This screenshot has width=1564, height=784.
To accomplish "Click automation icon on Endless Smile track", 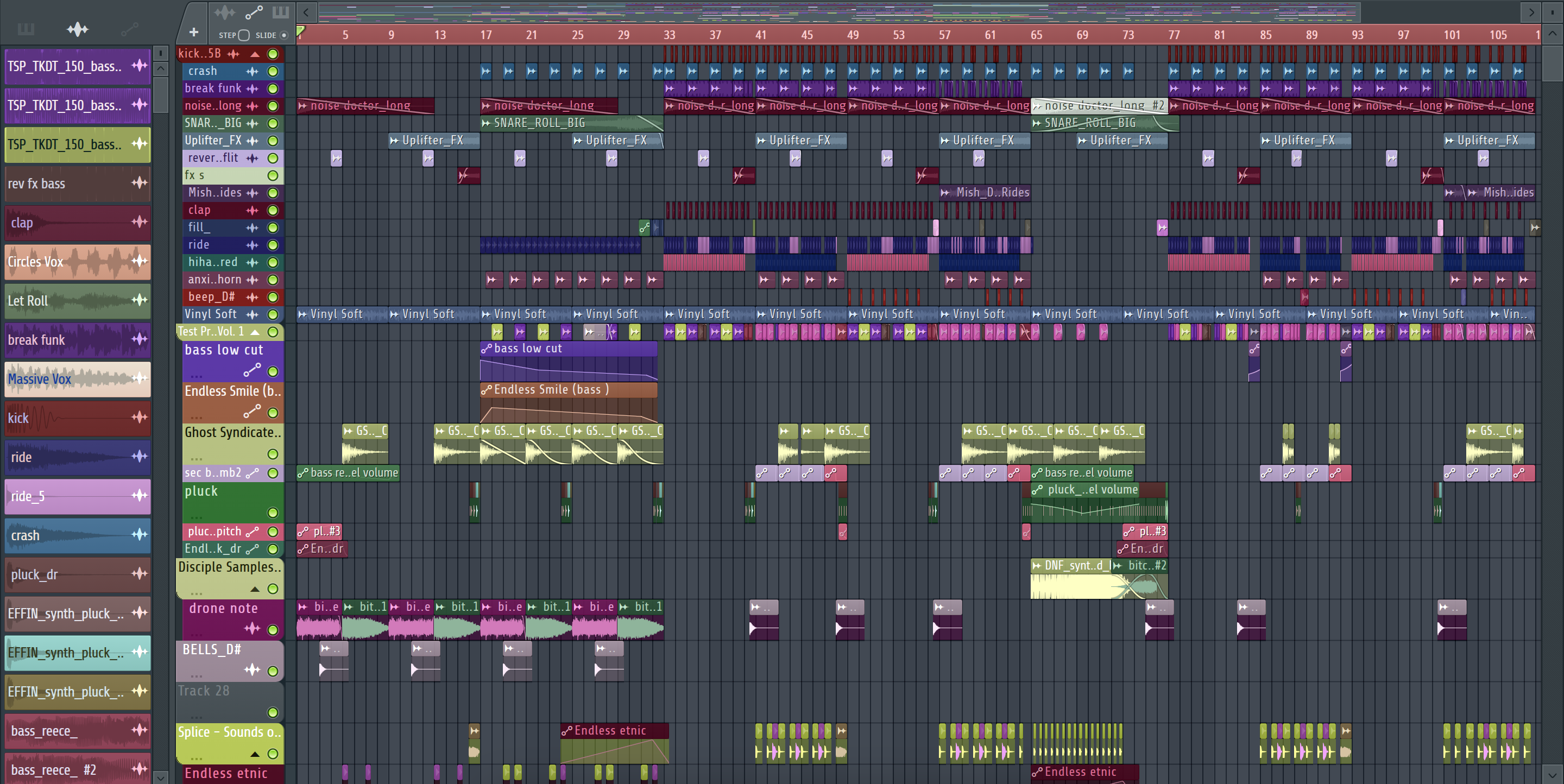I will (252, 412).
